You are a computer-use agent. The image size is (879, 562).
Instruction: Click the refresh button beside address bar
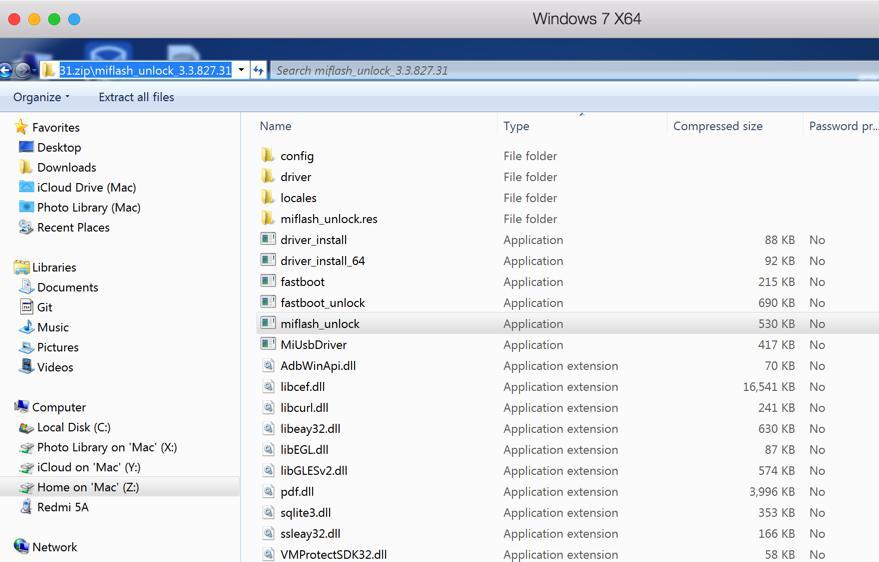[258, 70]
